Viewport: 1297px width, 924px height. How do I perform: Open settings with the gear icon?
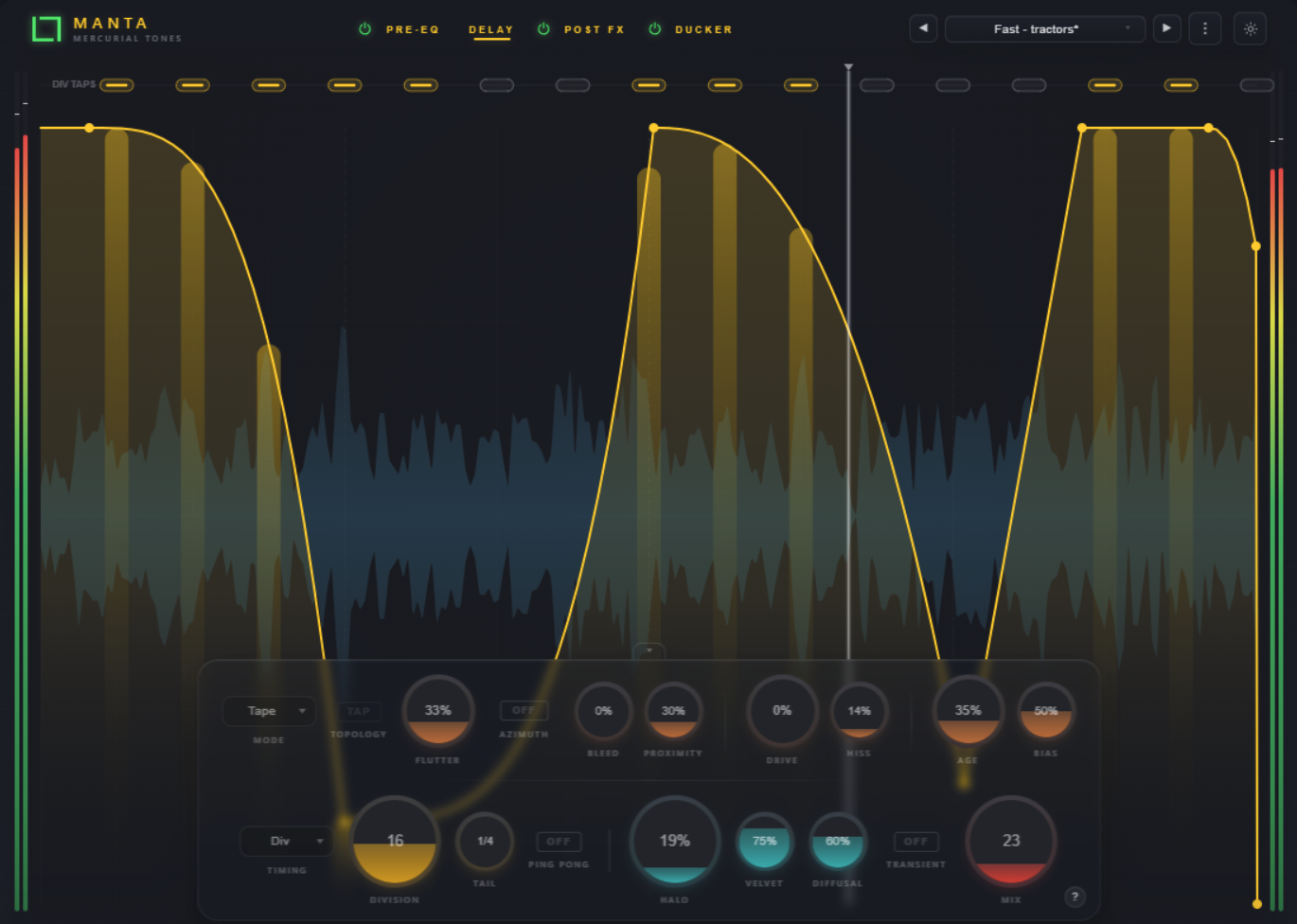tap(1251, 28)
